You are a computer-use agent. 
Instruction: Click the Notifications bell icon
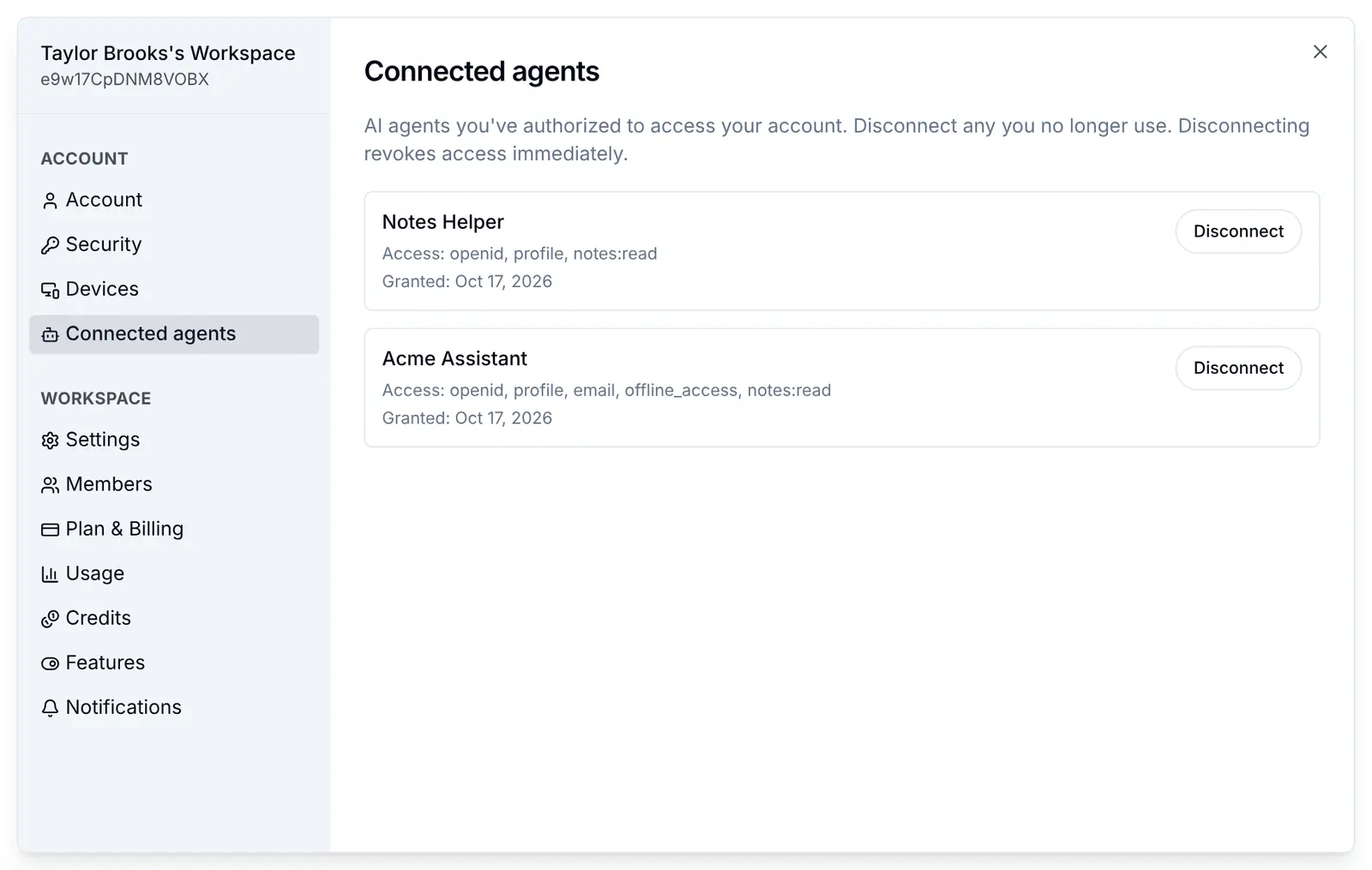click(x=50, y=707)
